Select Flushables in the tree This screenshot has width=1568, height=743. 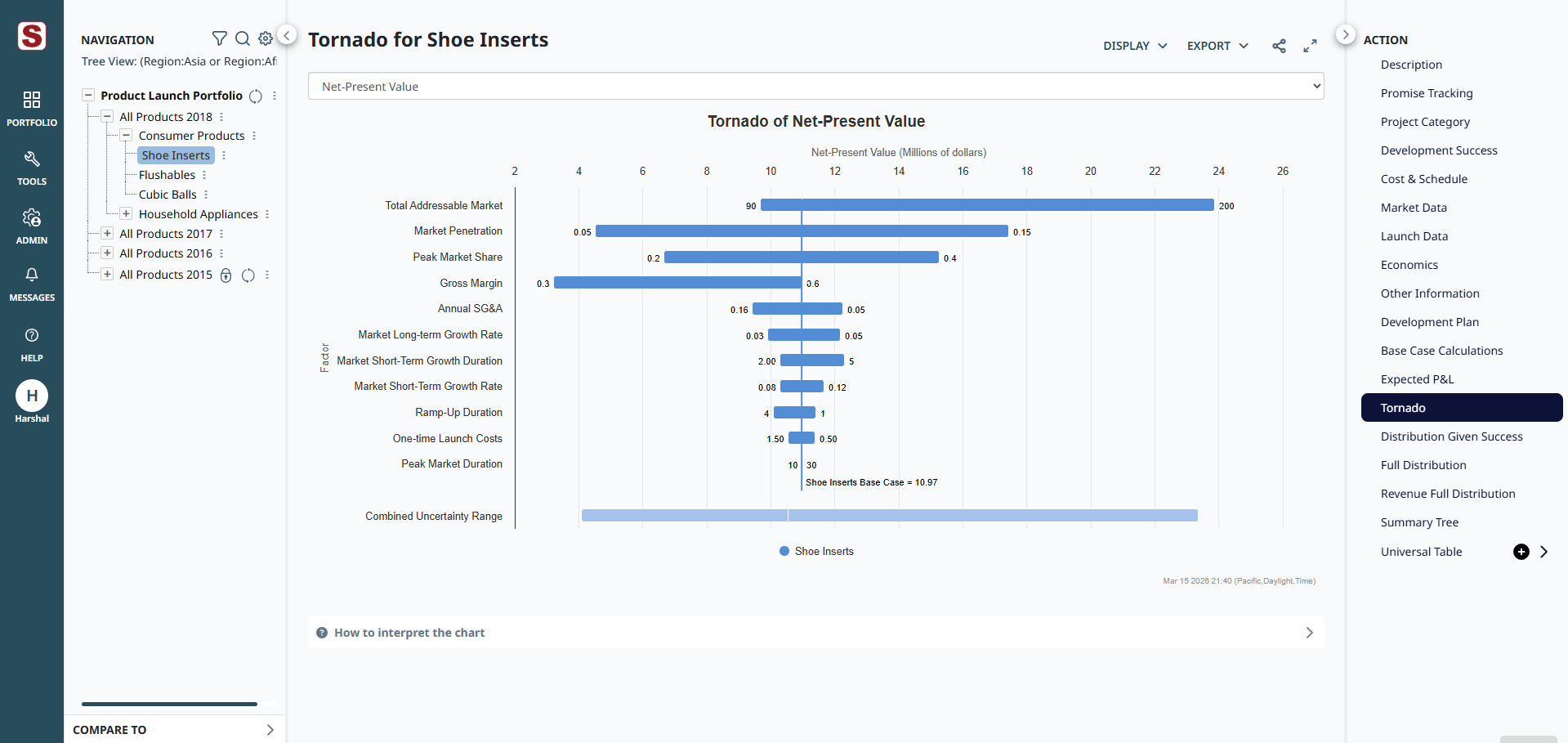coord(167,175)
